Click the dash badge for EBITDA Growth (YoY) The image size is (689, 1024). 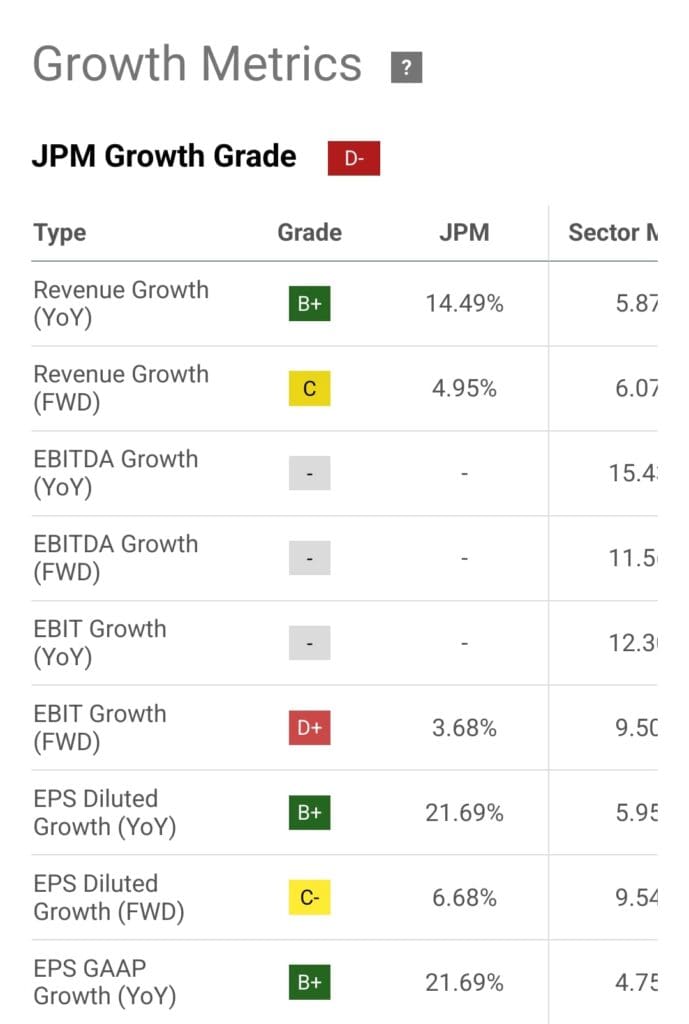[309, 473]
